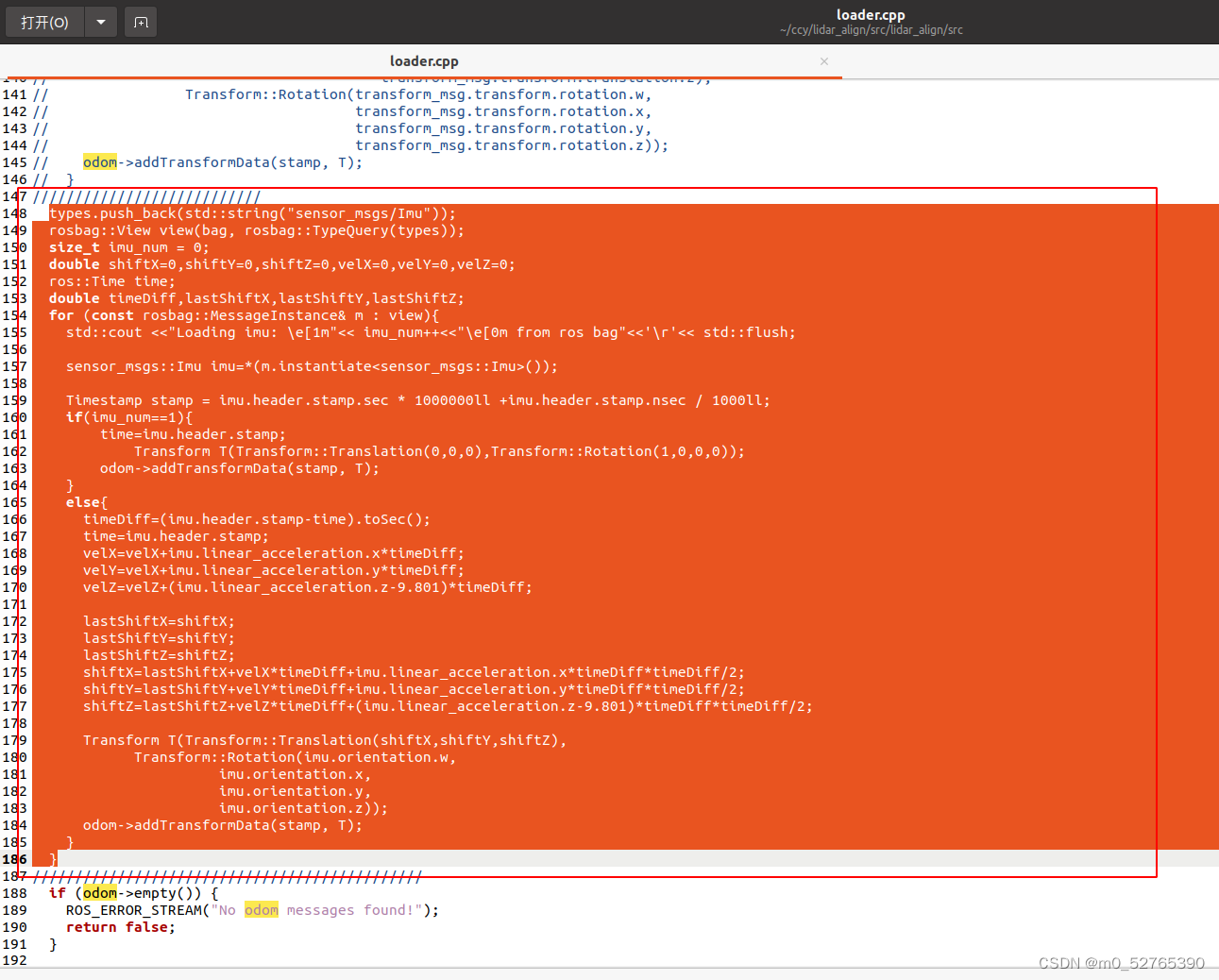Click the ROS_ERROR_STREAM call on line 189
The width and height of the screenshot is (1219, 980).
pyautogui.click(x=132, y=909)
